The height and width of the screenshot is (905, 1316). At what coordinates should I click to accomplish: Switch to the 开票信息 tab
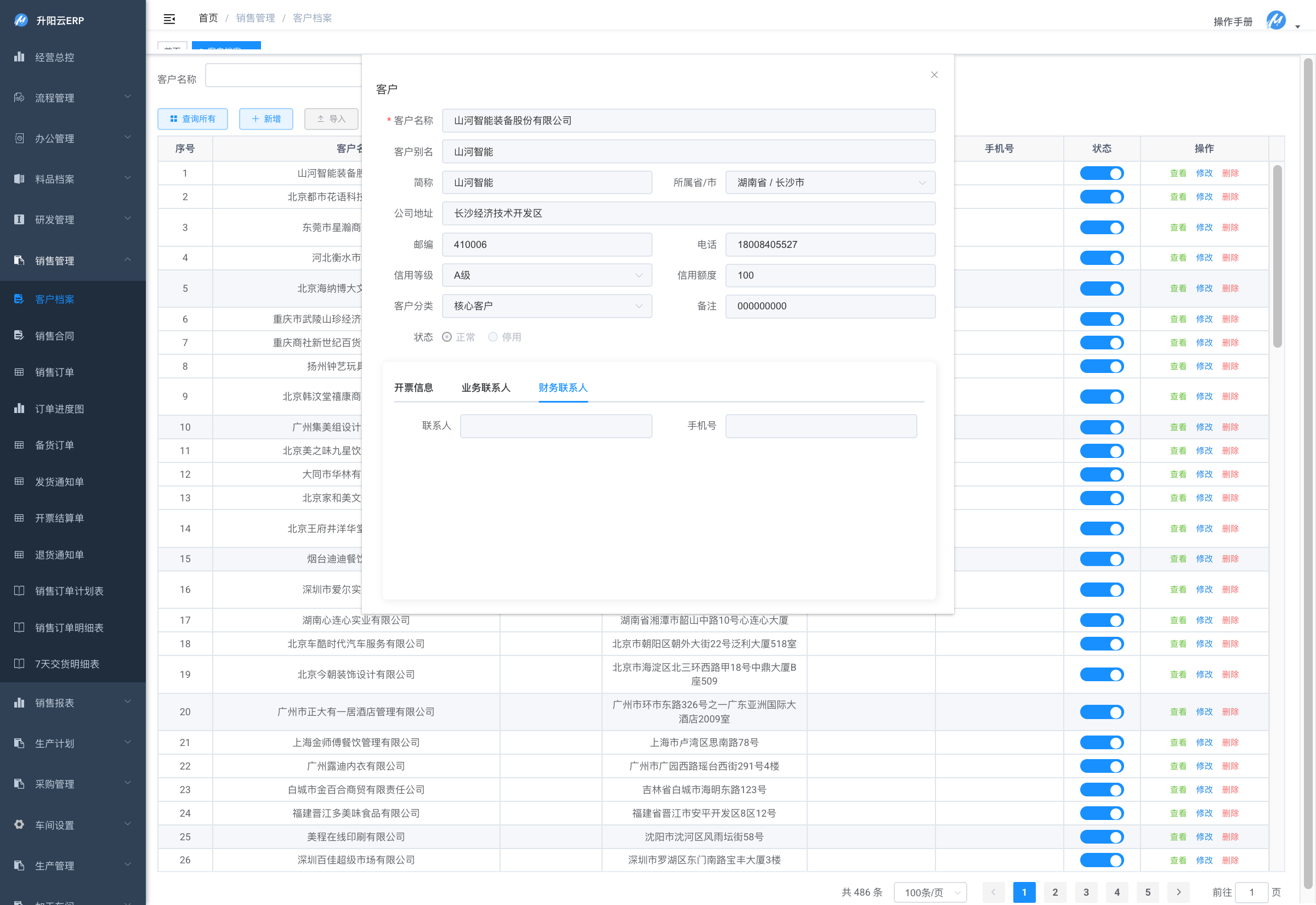point(414,388)
